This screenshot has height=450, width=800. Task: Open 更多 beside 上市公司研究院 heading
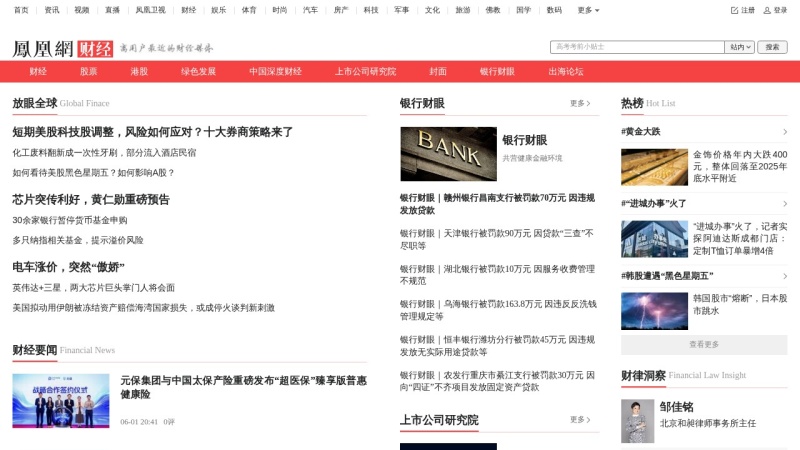[580, 419]
